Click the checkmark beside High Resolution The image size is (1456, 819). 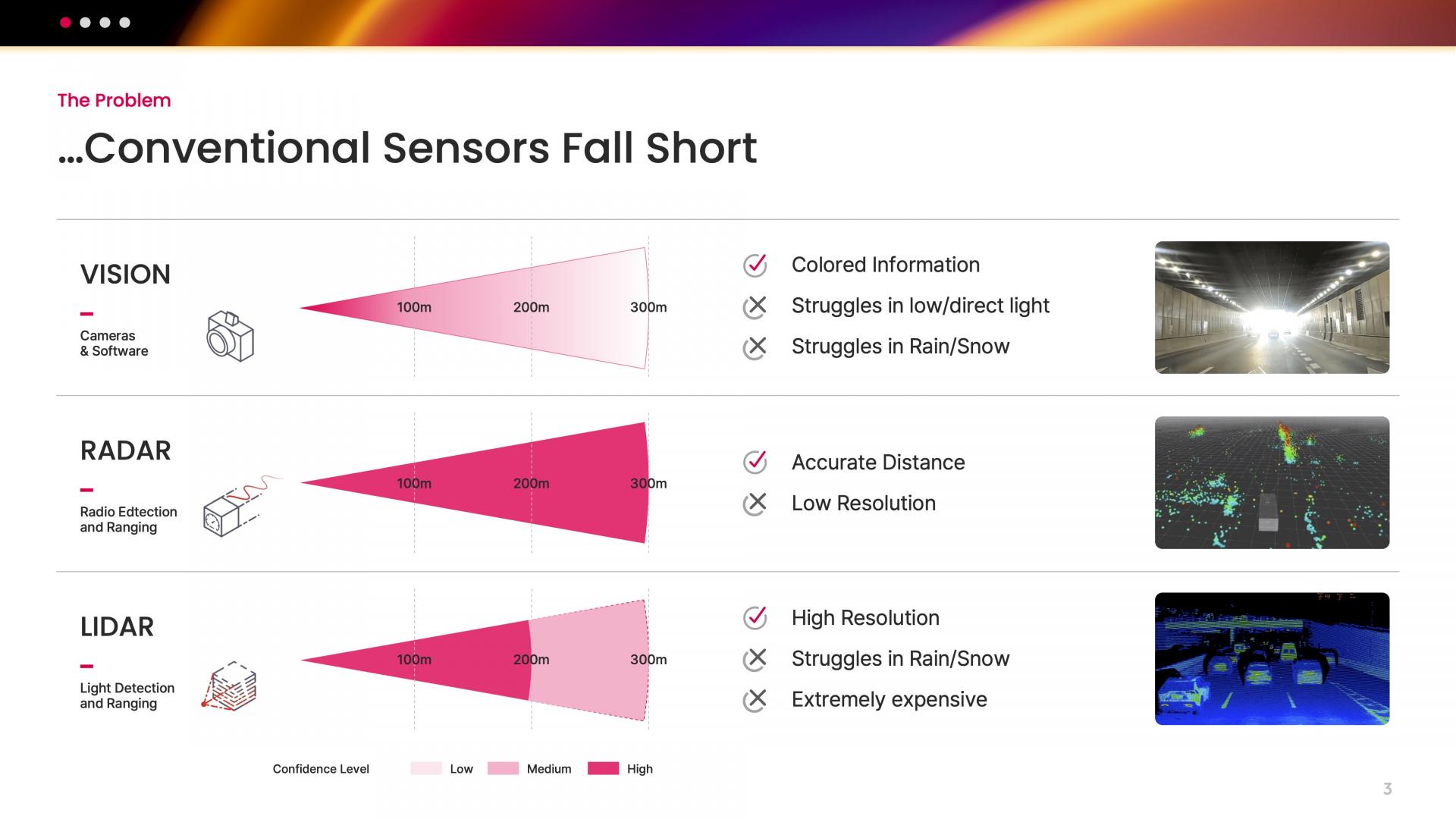coord(755,617)
